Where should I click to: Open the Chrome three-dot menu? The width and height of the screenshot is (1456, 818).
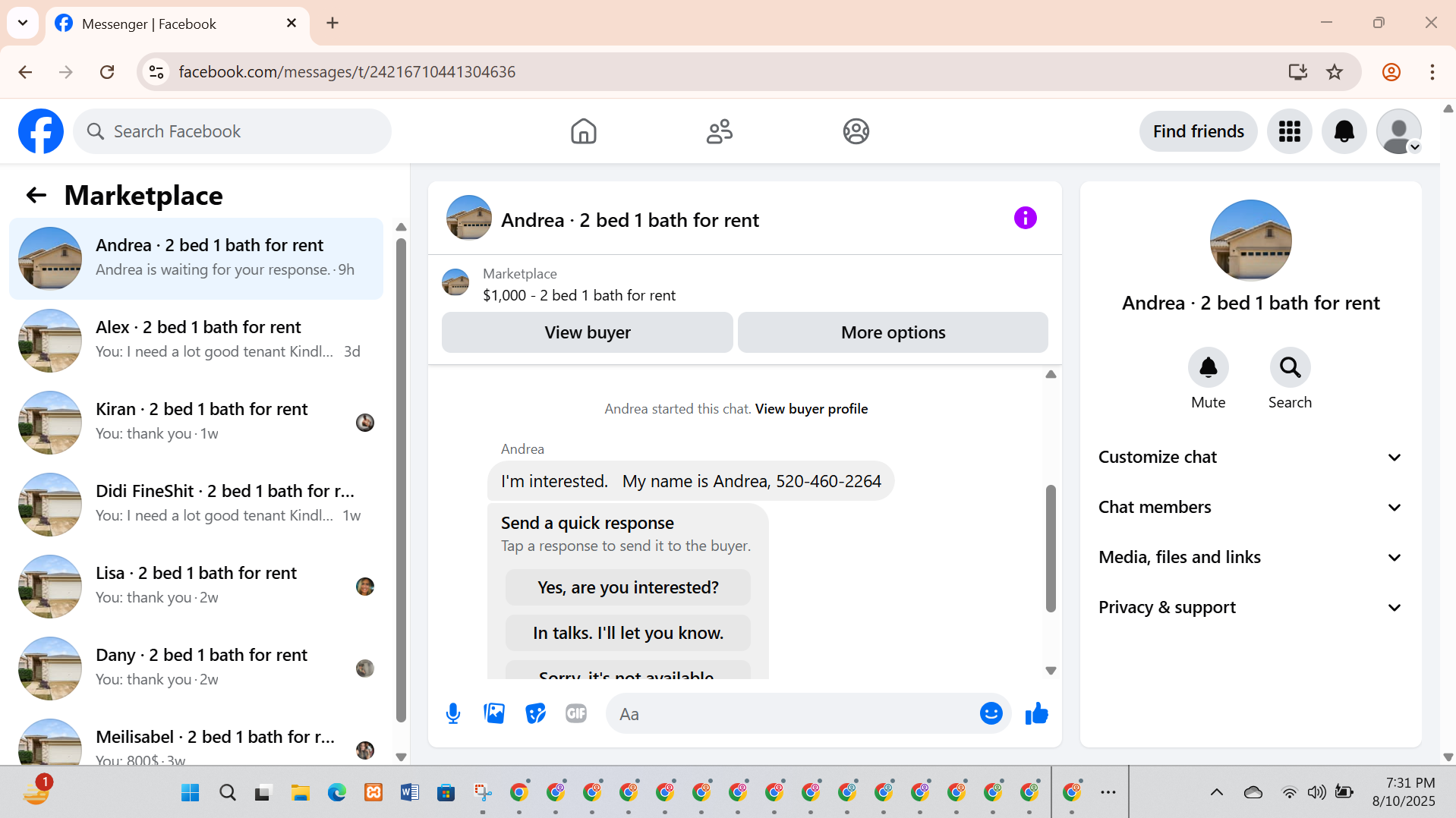point(1432,72)
